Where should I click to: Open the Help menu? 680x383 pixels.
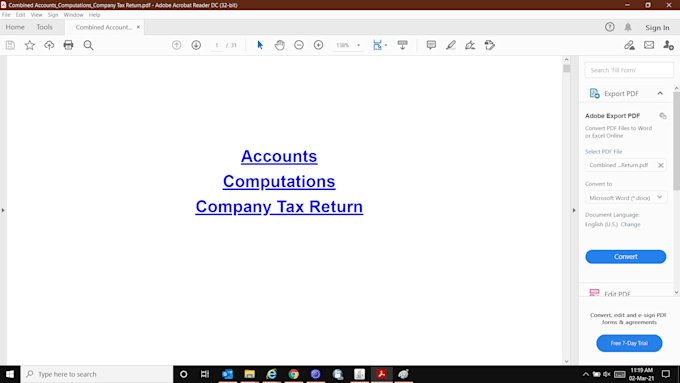tap(95, 15)
